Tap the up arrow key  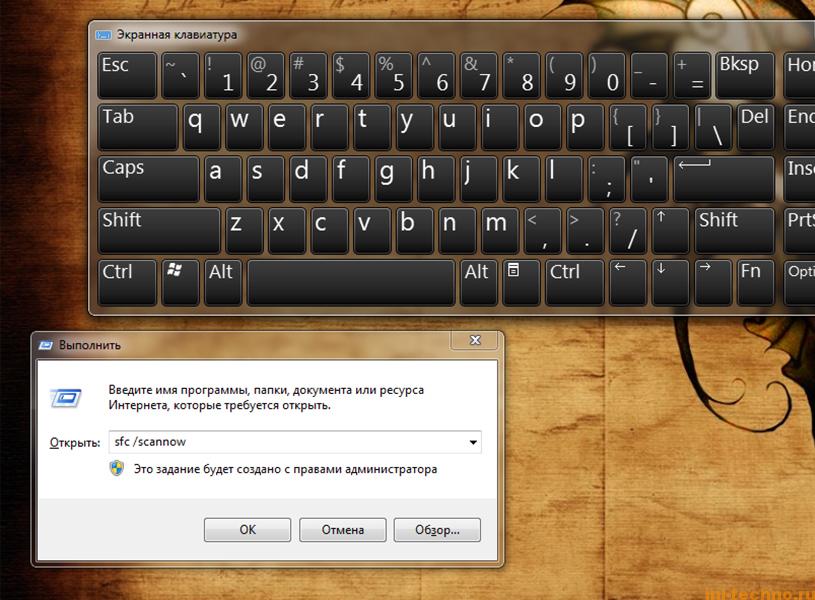pyautogui.click(x=671, y=230)
